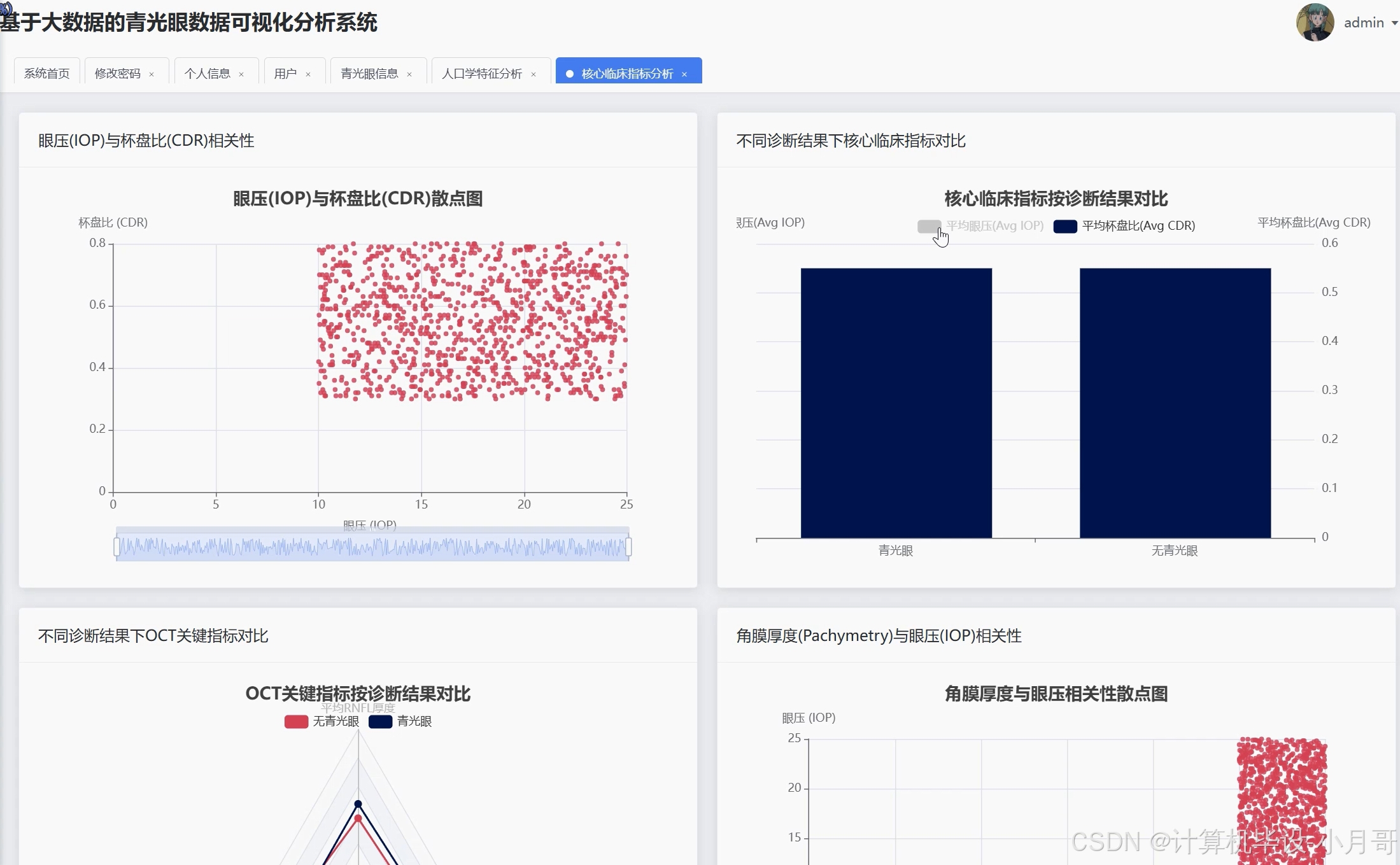Click left handle of IOP data zoom slider
The height and width of the screenshot is (865, 1400).
pos(117,547)
